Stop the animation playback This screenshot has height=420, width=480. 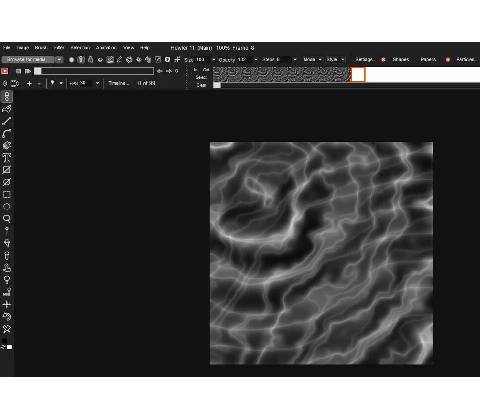click(19, 71)
